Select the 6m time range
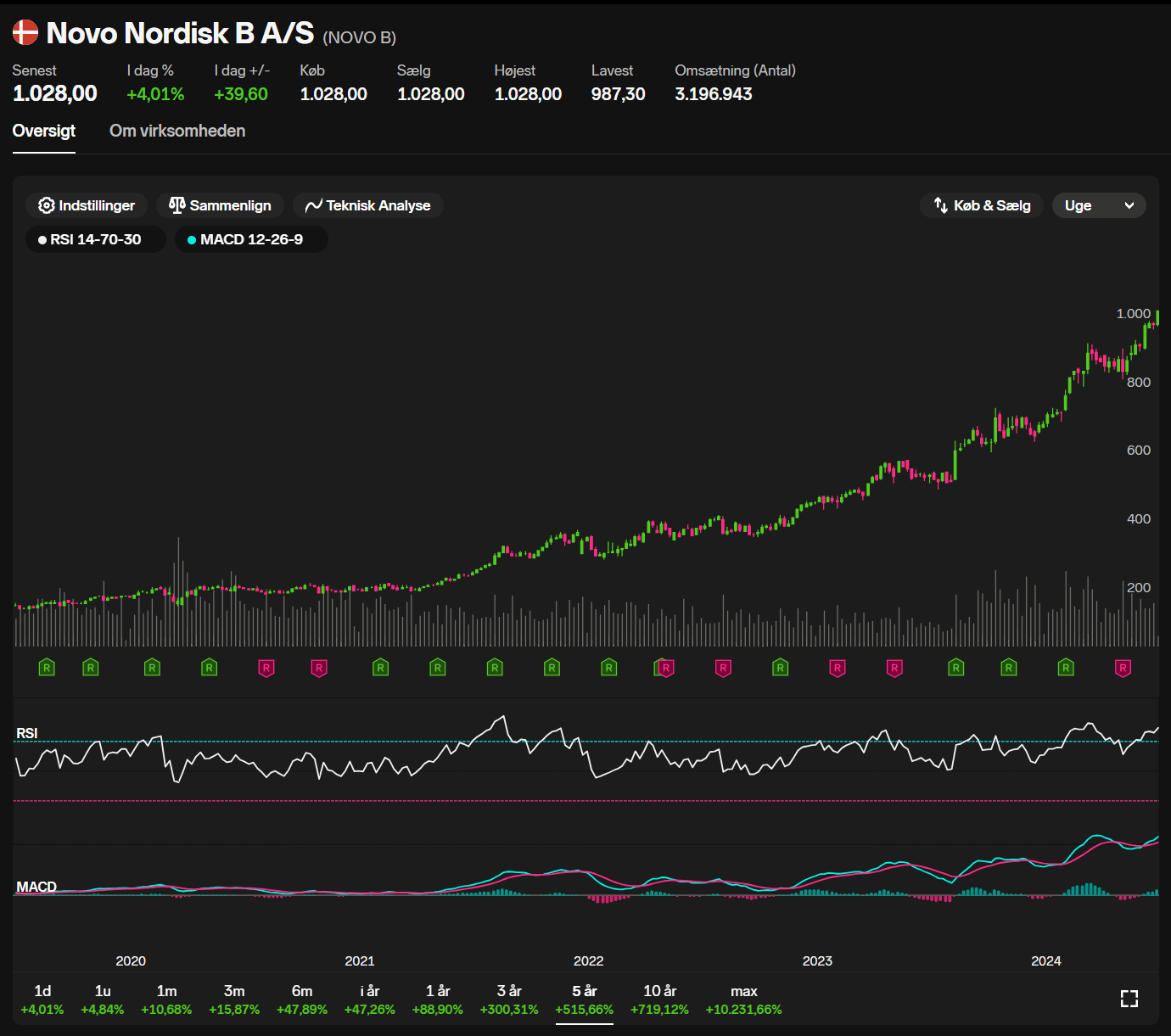 [x=302, y=1000]
